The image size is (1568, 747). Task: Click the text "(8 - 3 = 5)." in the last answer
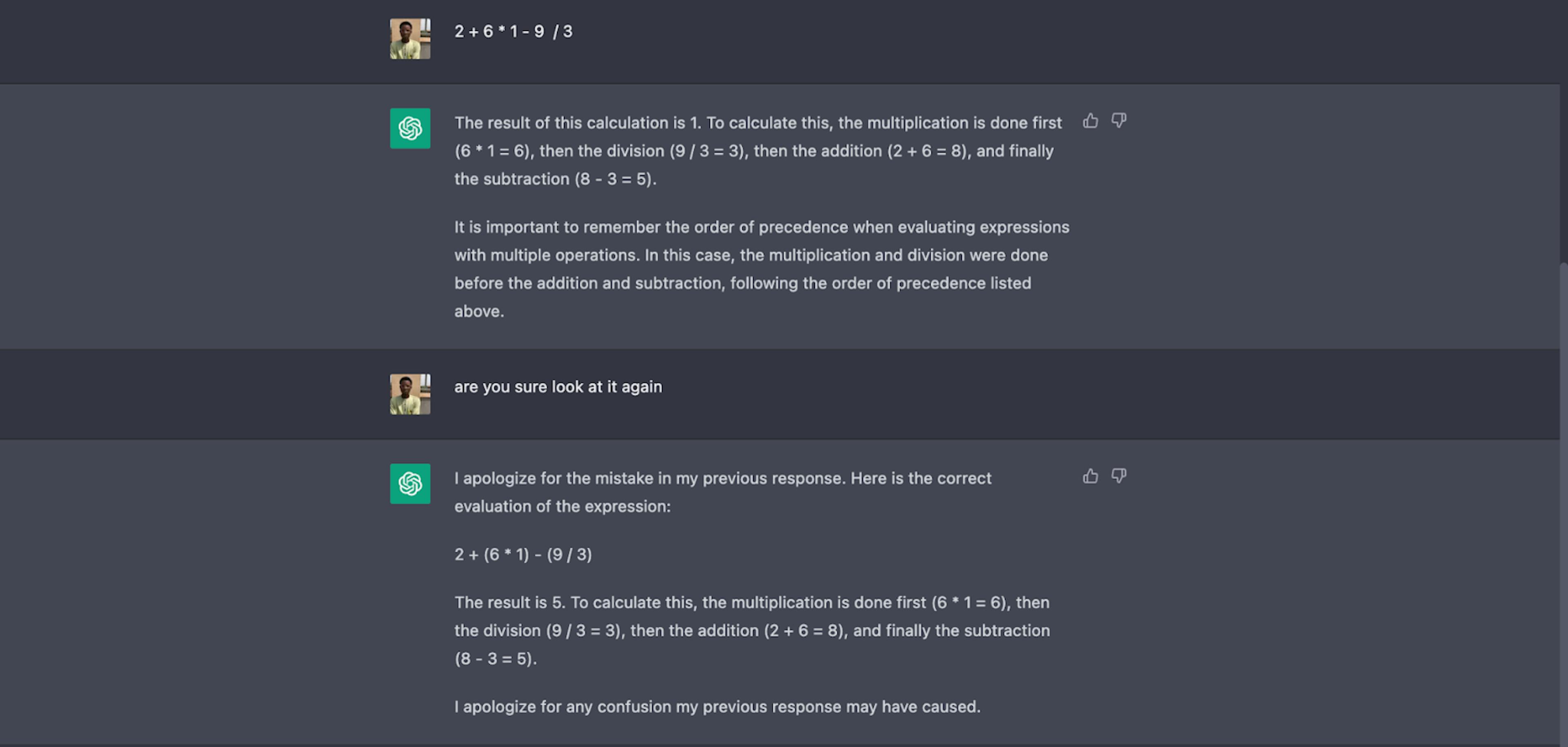[x=495, y=659]
